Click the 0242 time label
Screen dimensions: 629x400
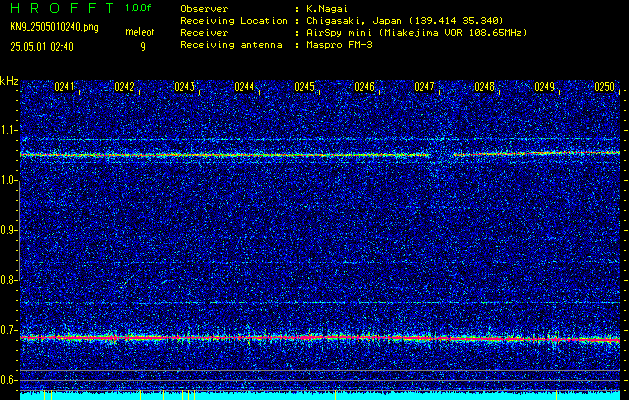click(124, 87)
